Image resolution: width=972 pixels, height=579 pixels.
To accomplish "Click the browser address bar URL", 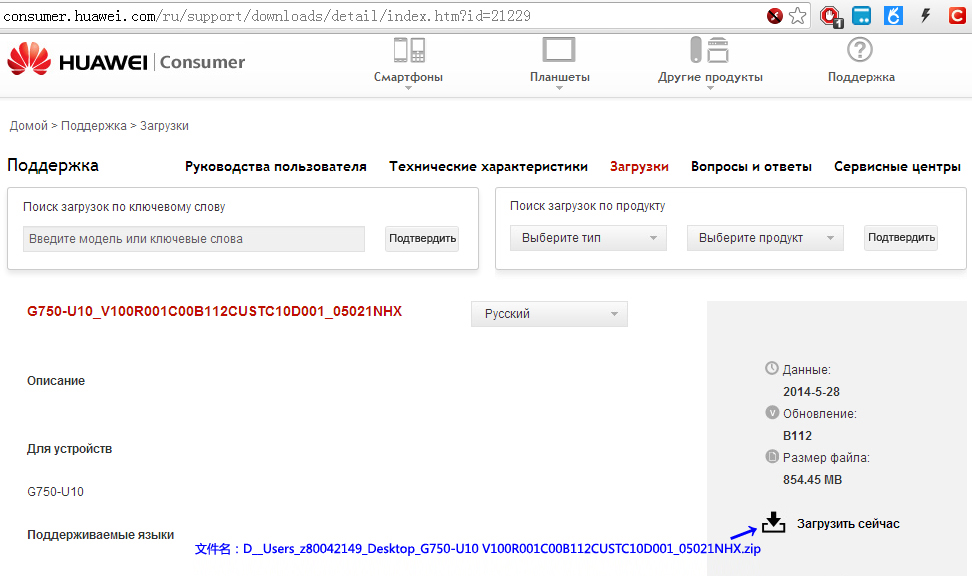I will (267, 15).
